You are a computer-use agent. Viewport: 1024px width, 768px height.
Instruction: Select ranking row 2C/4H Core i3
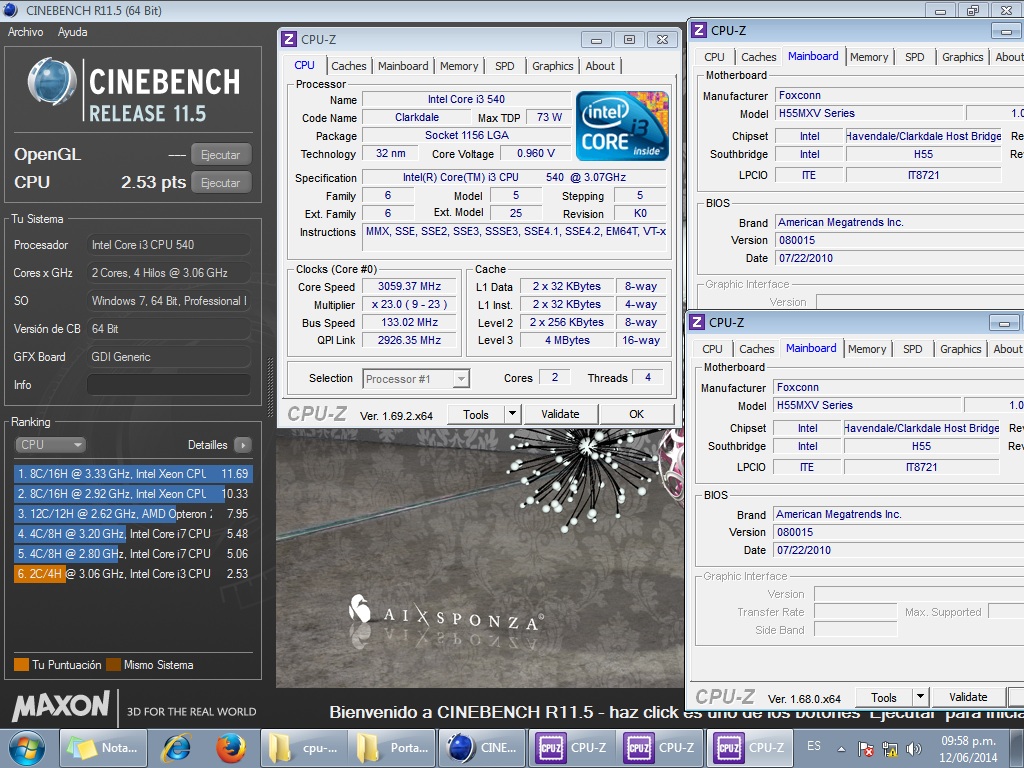(133, 574)
